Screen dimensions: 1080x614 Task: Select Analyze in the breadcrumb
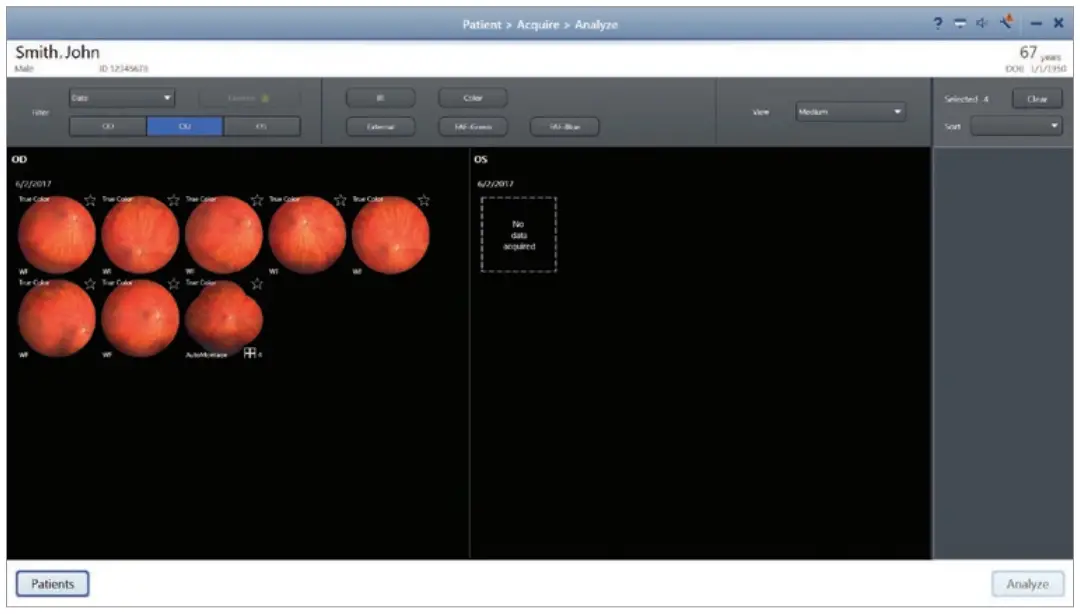point(596,24)
